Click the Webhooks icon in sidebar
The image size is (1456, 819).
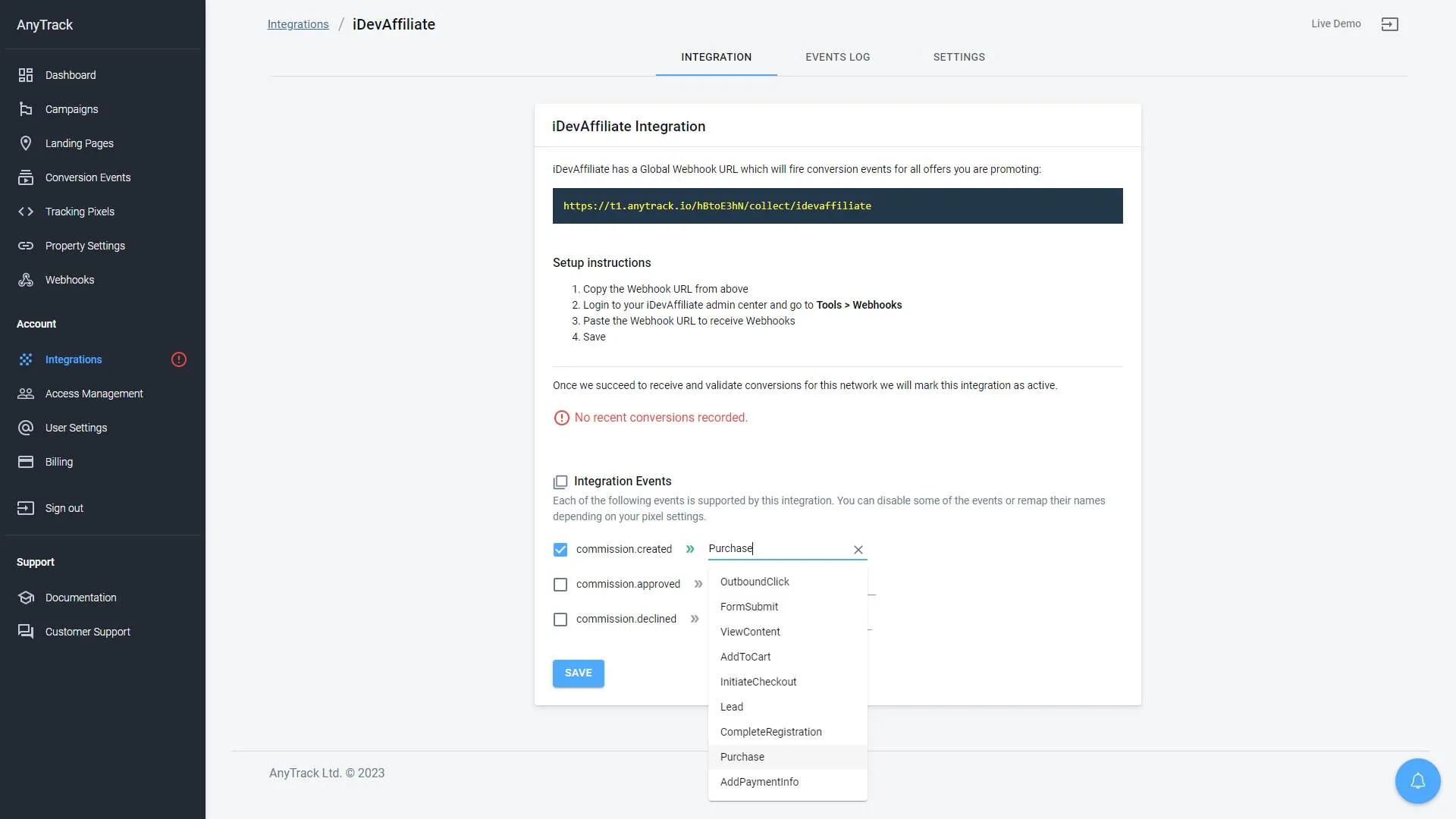pos(26,280)
